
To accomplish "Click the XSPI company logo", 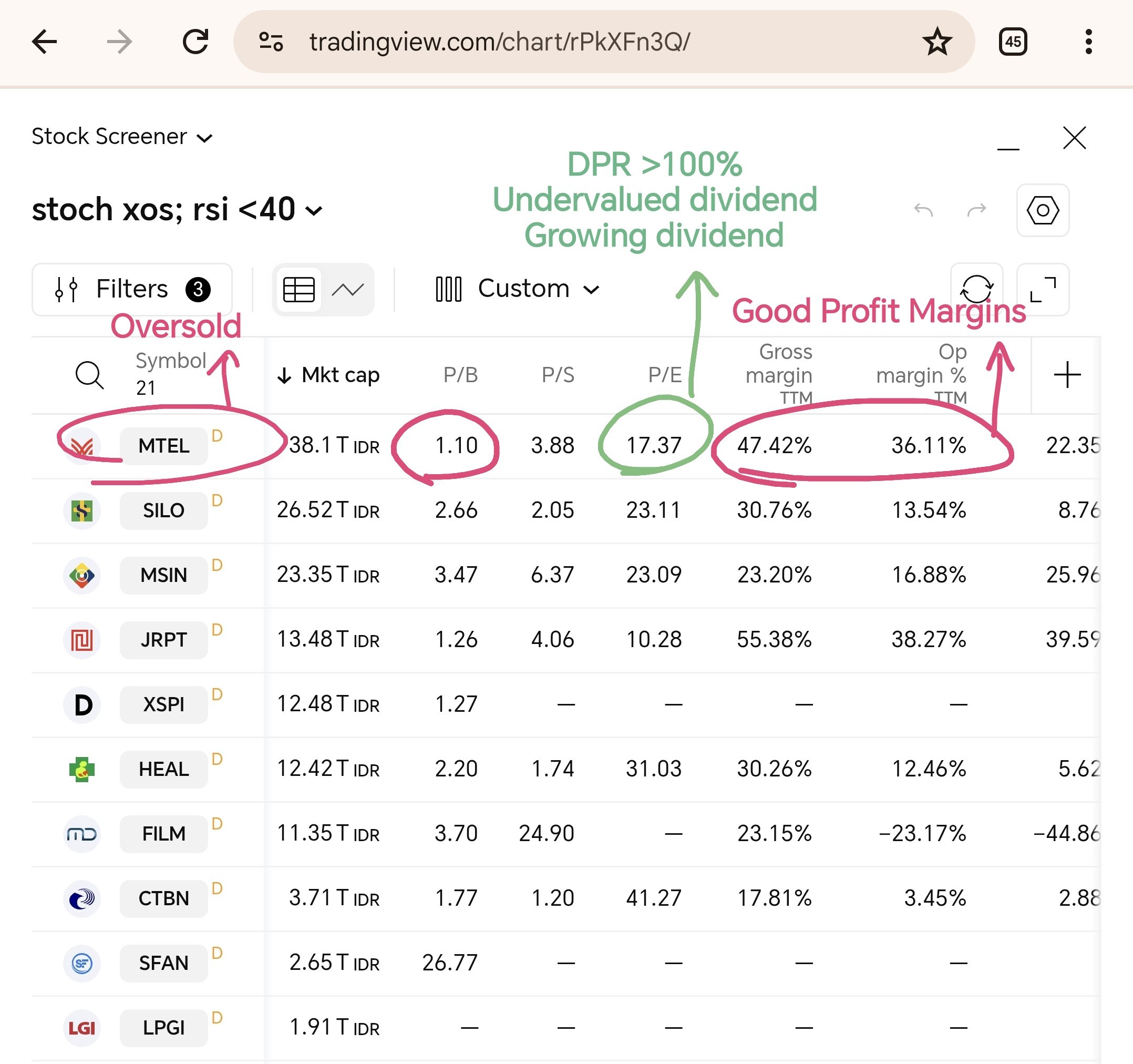I will tap(82, 705).
